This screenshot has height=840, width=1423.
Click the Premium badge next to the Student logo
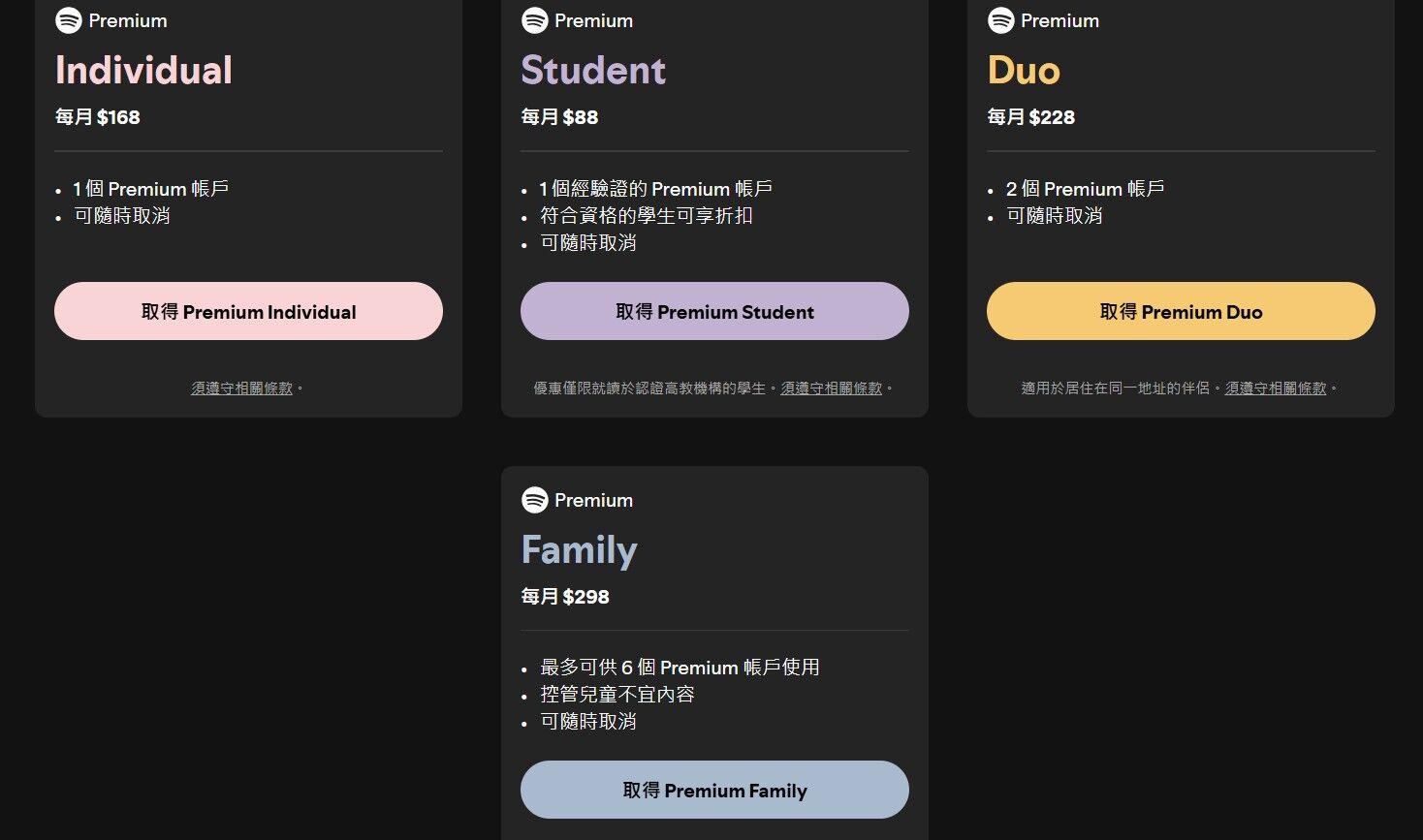click(594, 19)
